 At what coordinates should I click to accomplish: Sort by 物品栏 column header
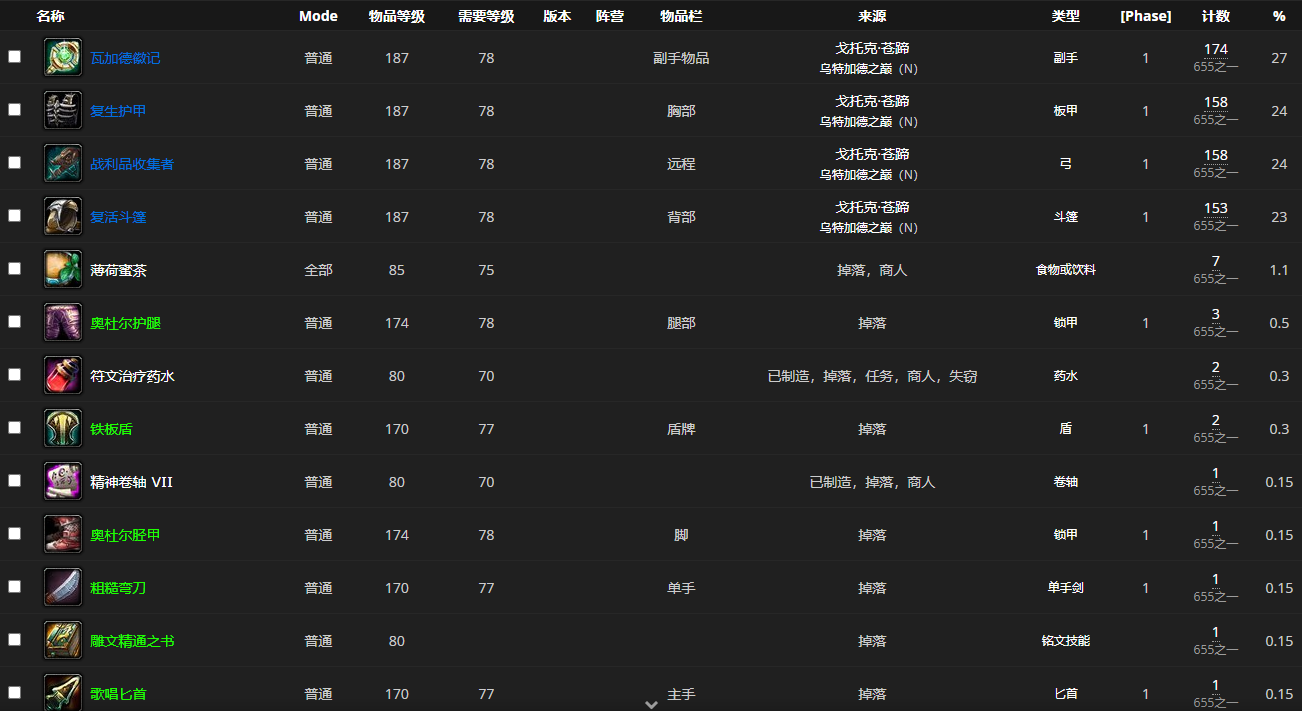click(x=681, y=16)
